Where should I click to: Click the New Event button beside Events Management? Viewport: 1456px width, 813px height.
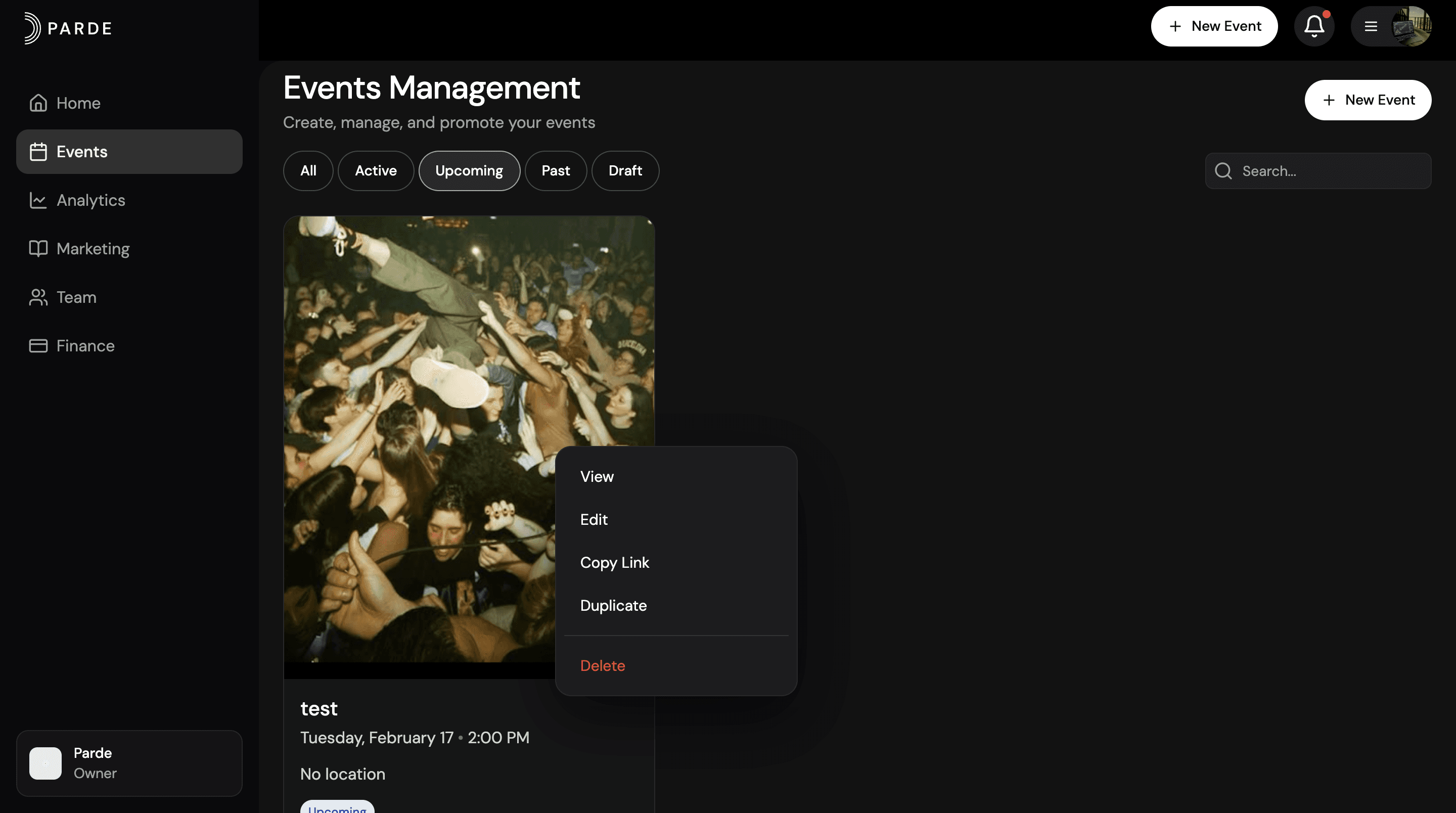1367,100
